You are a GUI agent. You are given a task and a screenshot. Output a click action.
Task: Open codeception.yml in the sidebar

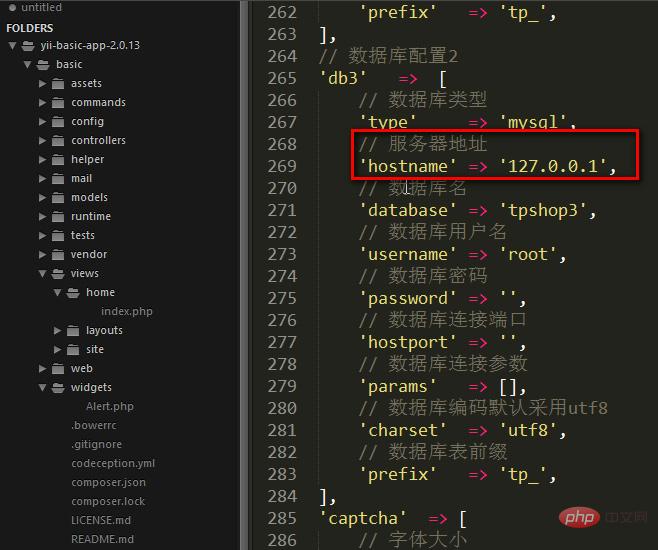(x=113, y=464)
